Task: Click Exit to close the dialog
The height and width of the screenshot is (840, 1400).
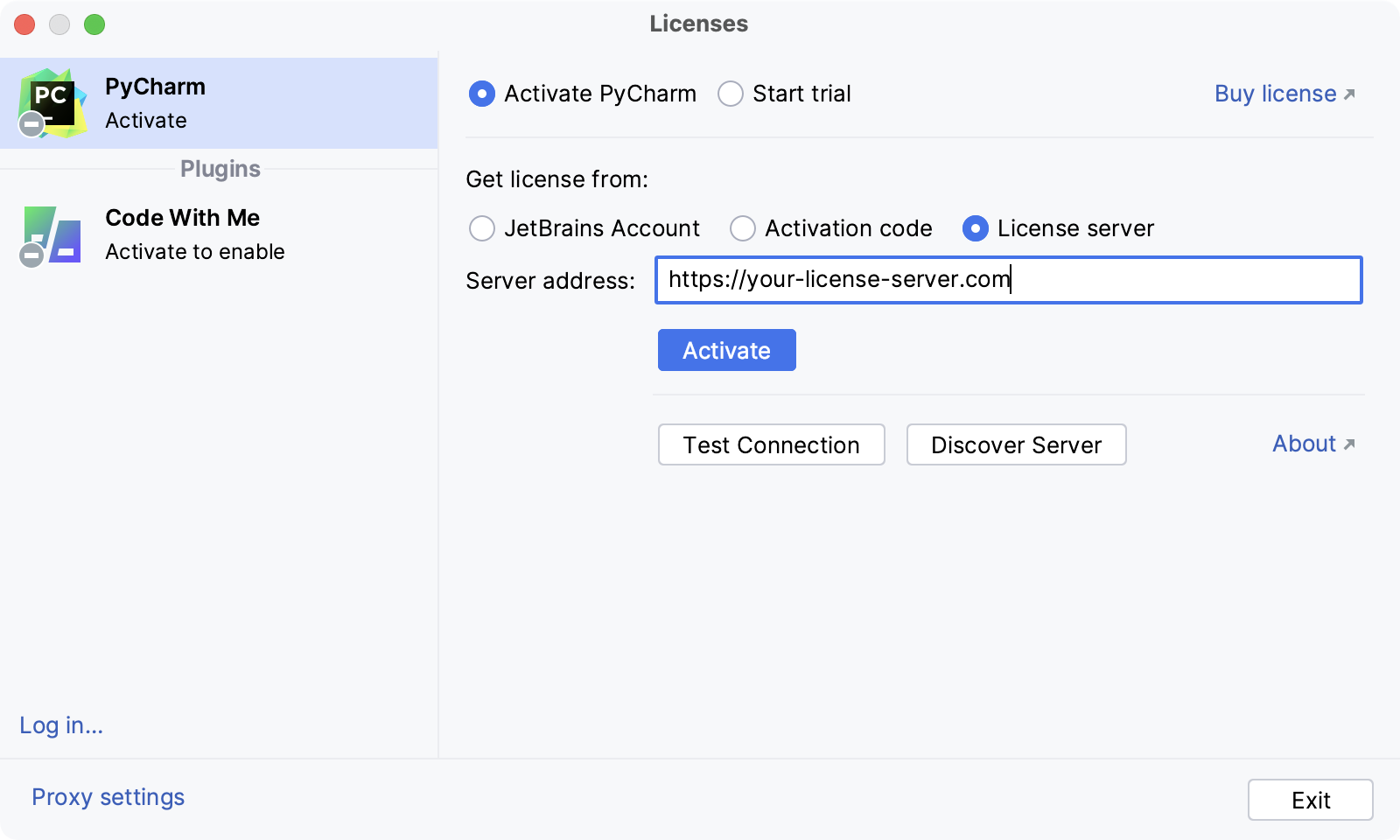Action: [1310, 799]
